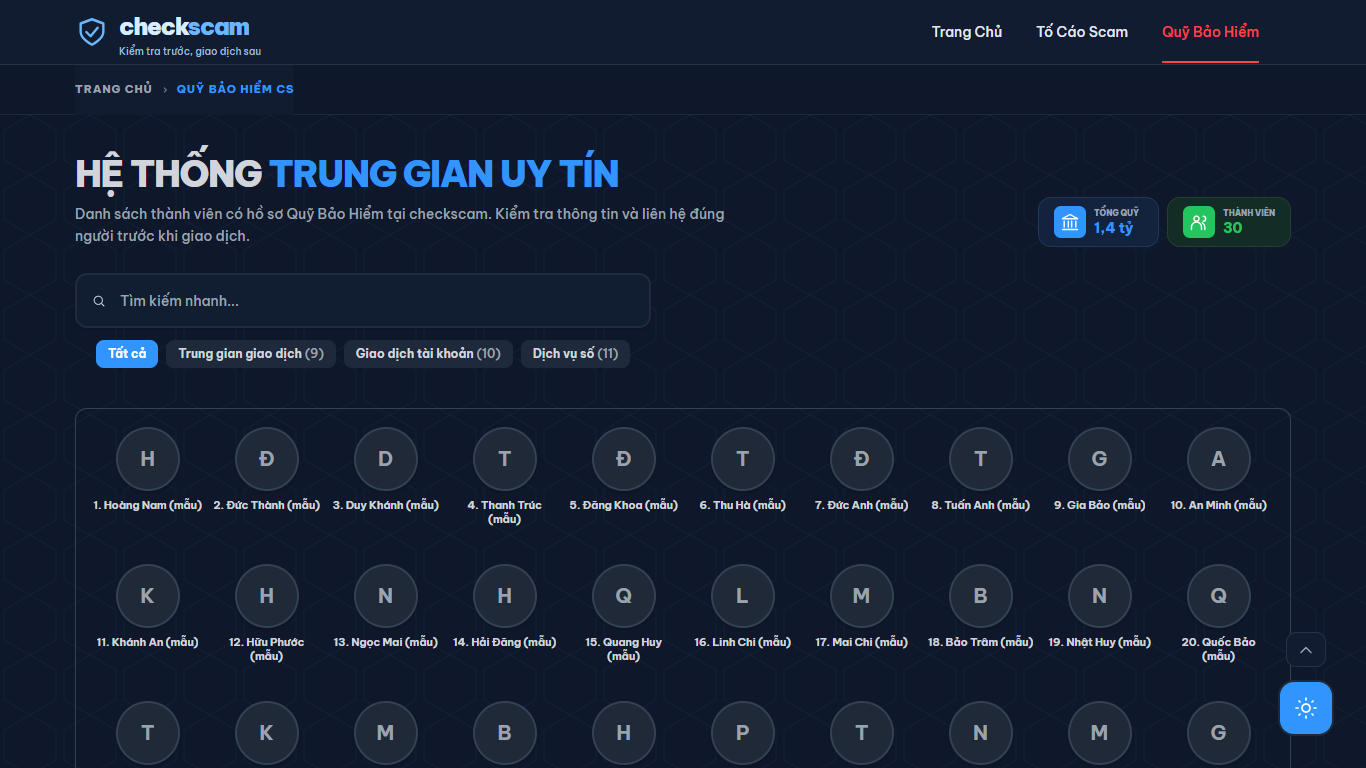1366x768 pixels.
Task: Click name text '18. Bảo Trâm (mẫu)'
Action: (x=980, y=642)
